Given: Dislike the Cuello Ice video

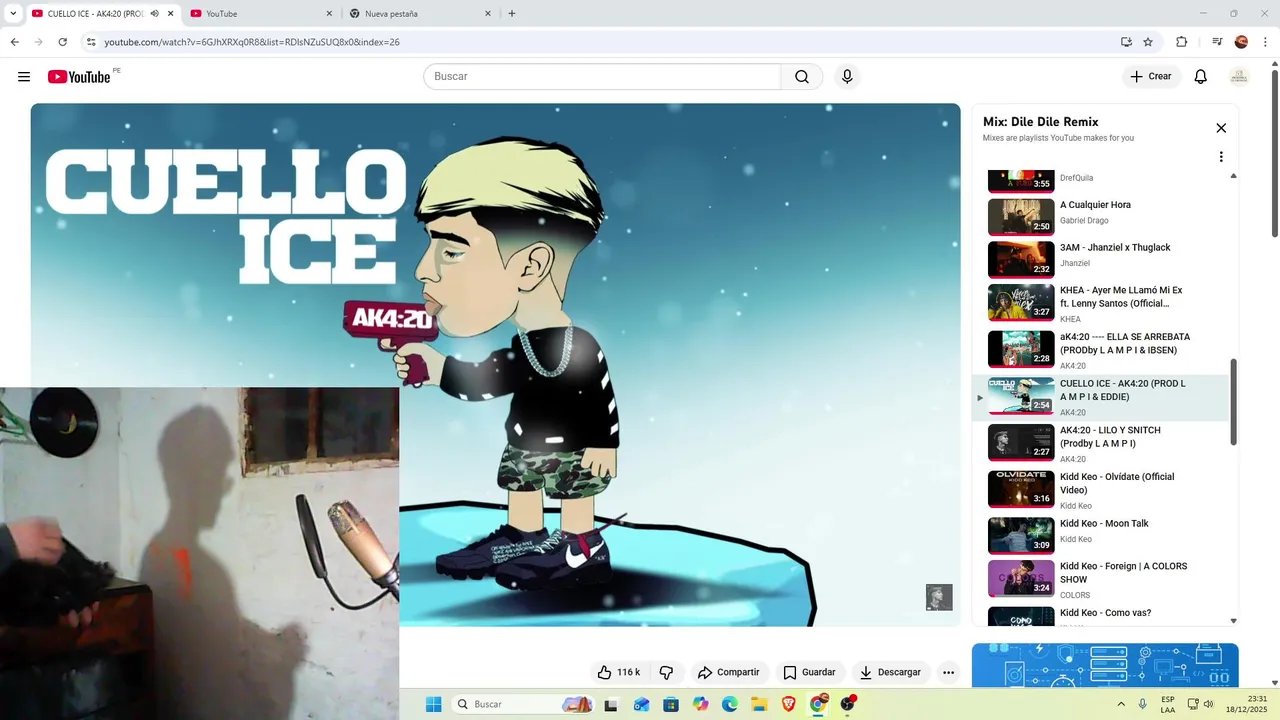Looking at the screenshot, I should click(666, 672).
